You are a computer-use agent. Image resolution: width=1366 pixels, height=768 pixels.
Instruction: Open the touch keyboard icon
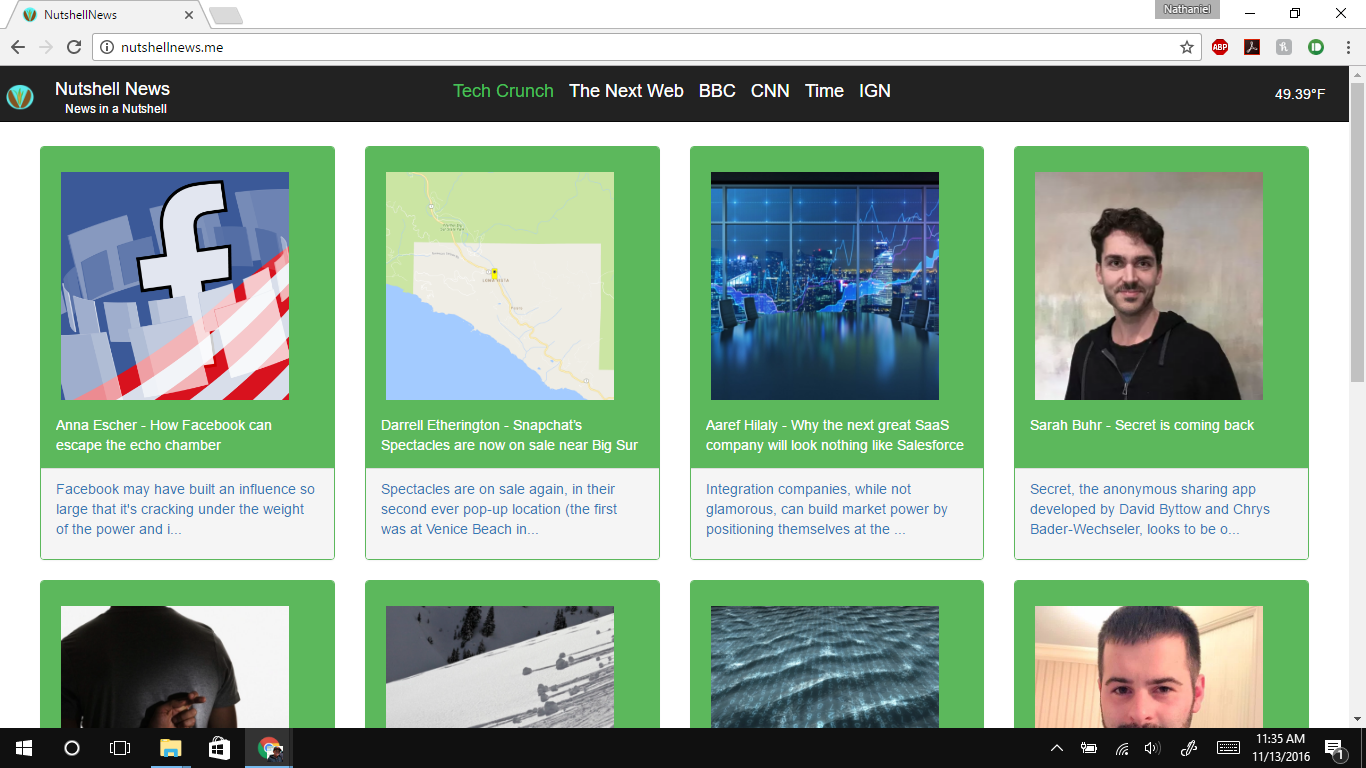(1228, 748)
